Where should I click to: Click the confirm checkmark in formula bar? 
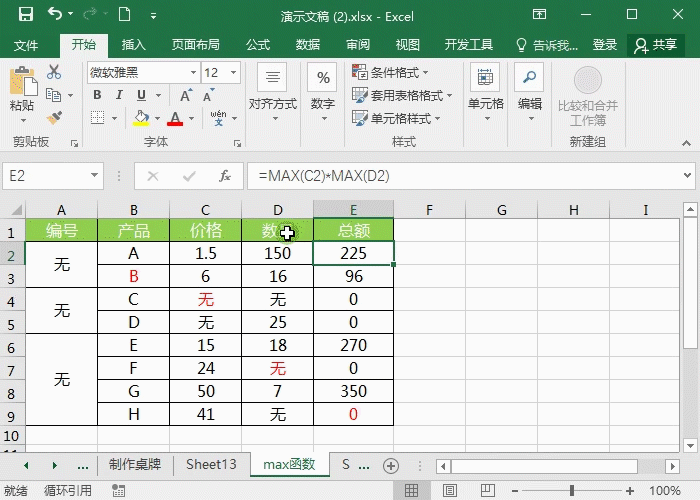tap(189, 176)
